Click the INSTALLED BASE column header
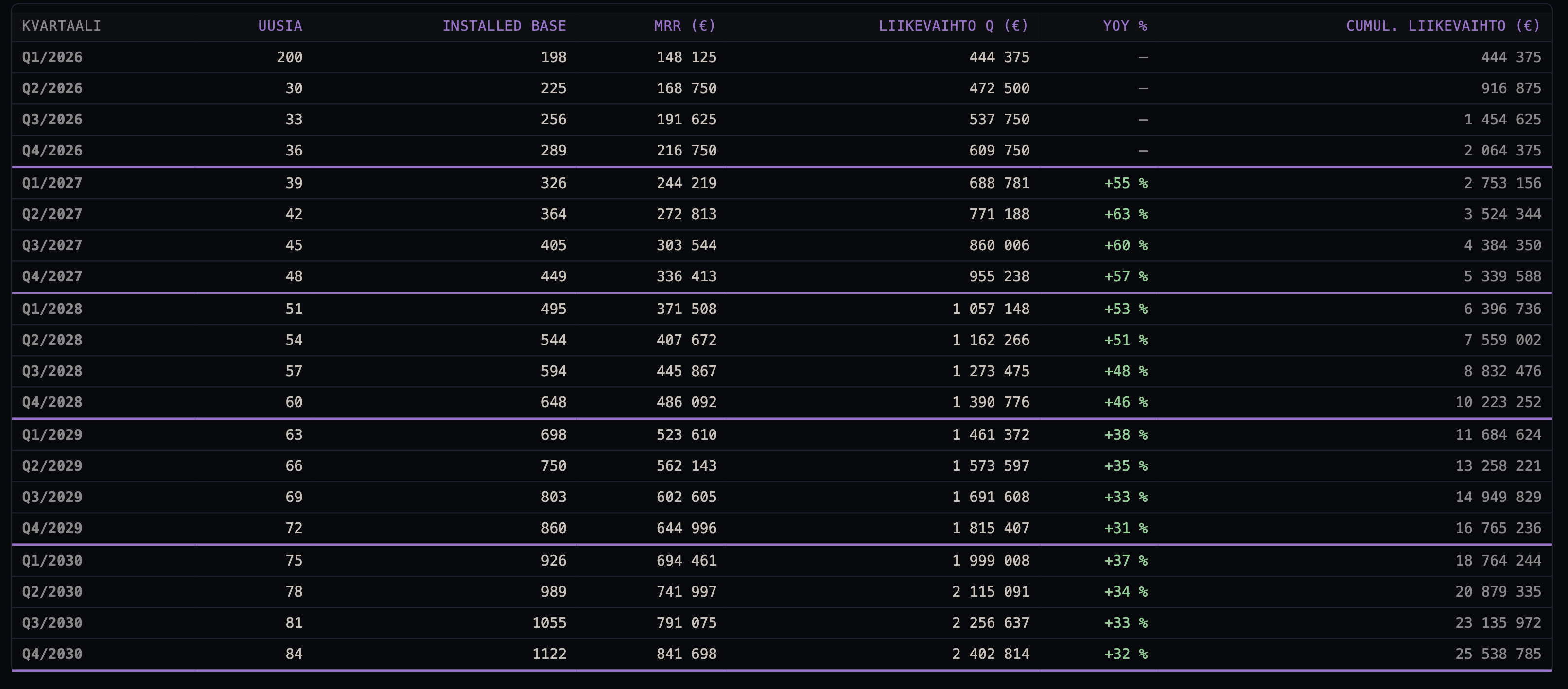Image resolution: width=1568 pixels, height=689 pixels. (x=504, y=26)
